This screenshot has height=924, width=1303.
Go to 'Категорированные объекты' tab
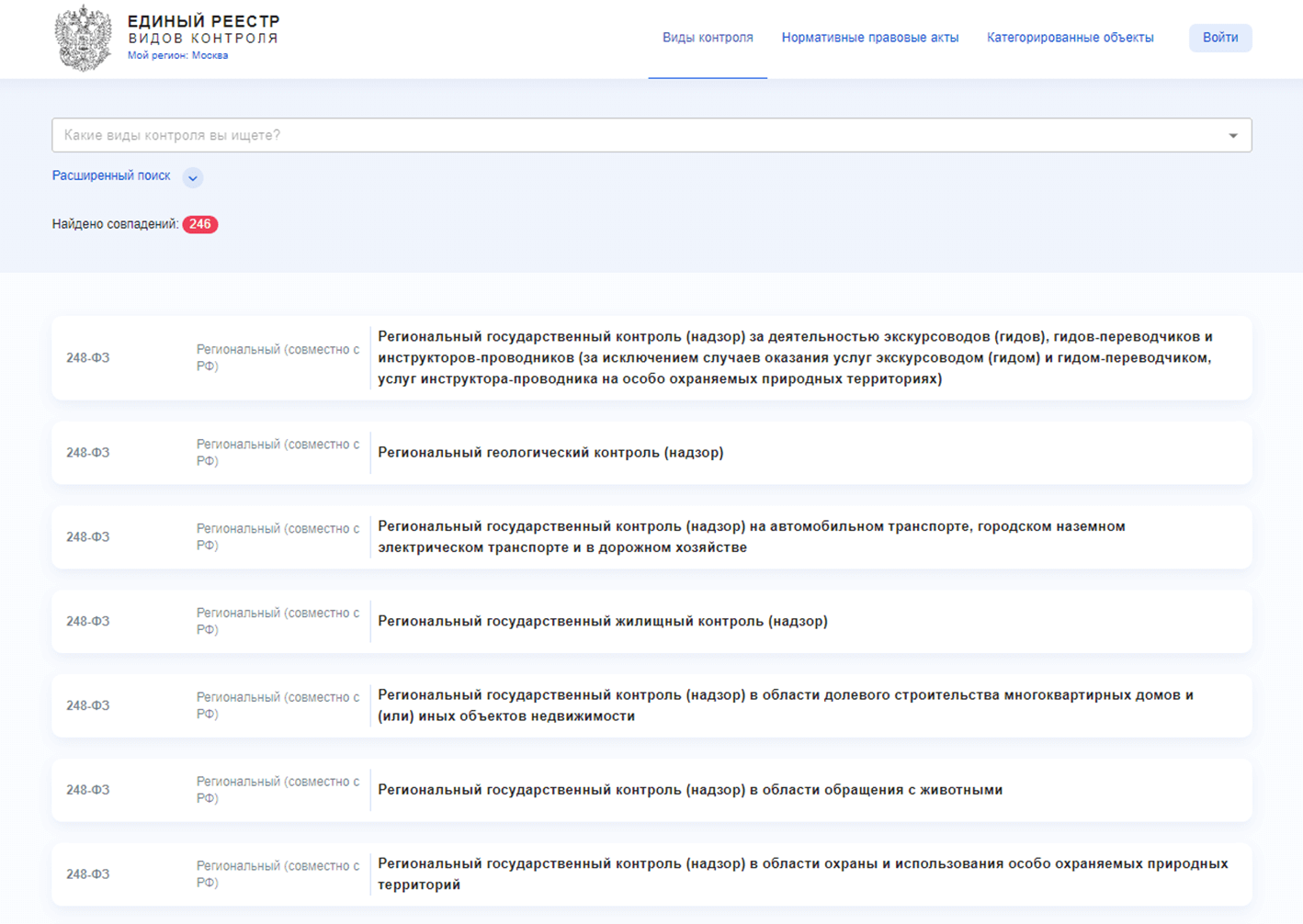[1070, 38]
